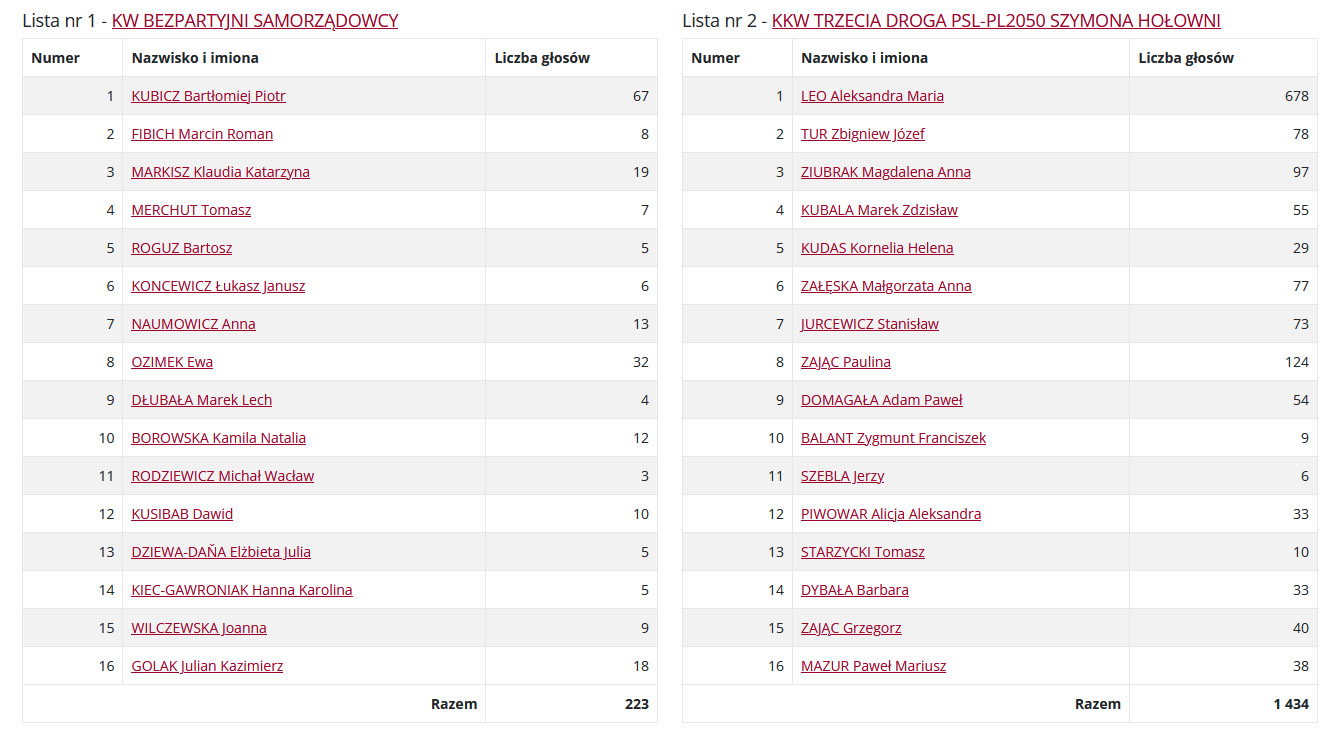Open KONCEWICZ Łukasz Janusz profile
The height and width of the screenshot is (730, 1342).
pyautogui.click(x=218, y=286)
